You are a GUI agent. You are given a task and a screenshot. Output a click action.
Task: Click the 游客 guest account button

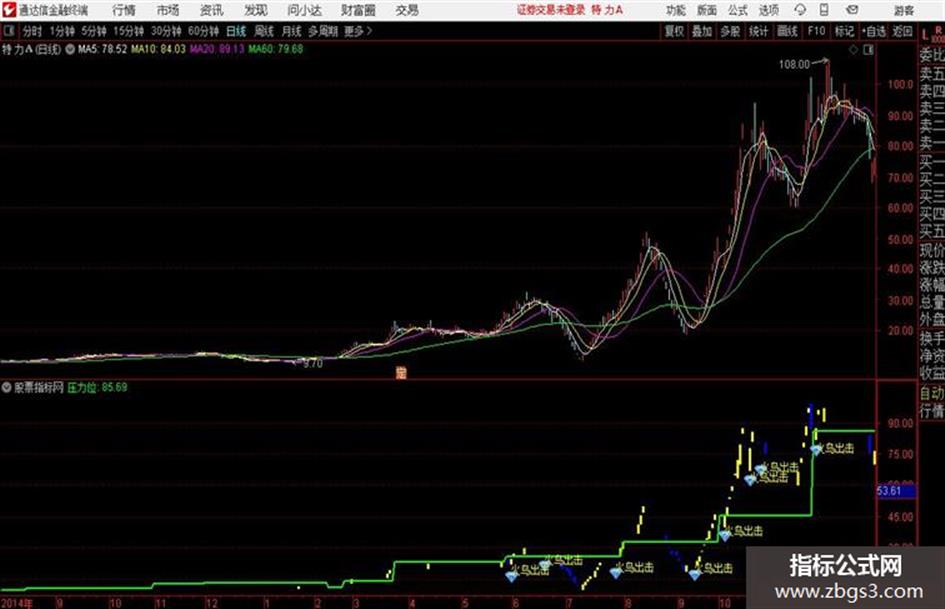tap(903, 10)
